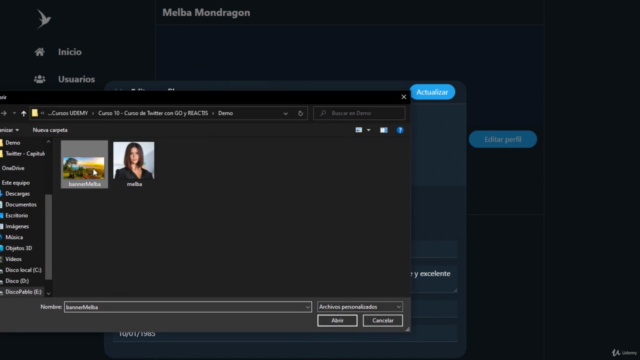The width and height of the screenshot is (640, 360).
Task: Click the navigation pane scrollbar thumb
Action: tap(48, 237)
